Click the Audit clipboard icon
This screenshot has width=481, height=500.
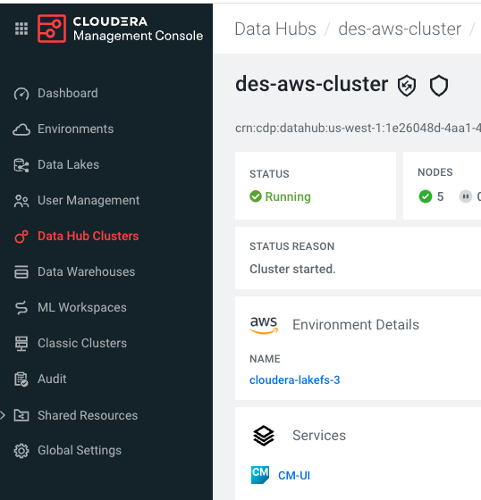coord(21,379)
